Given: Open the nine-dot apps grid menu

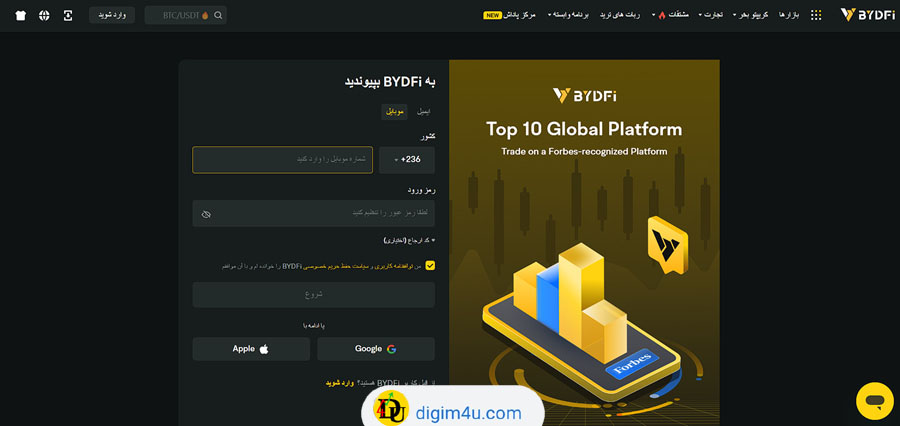Looking at the screenshot, I should tap(816, 16).
